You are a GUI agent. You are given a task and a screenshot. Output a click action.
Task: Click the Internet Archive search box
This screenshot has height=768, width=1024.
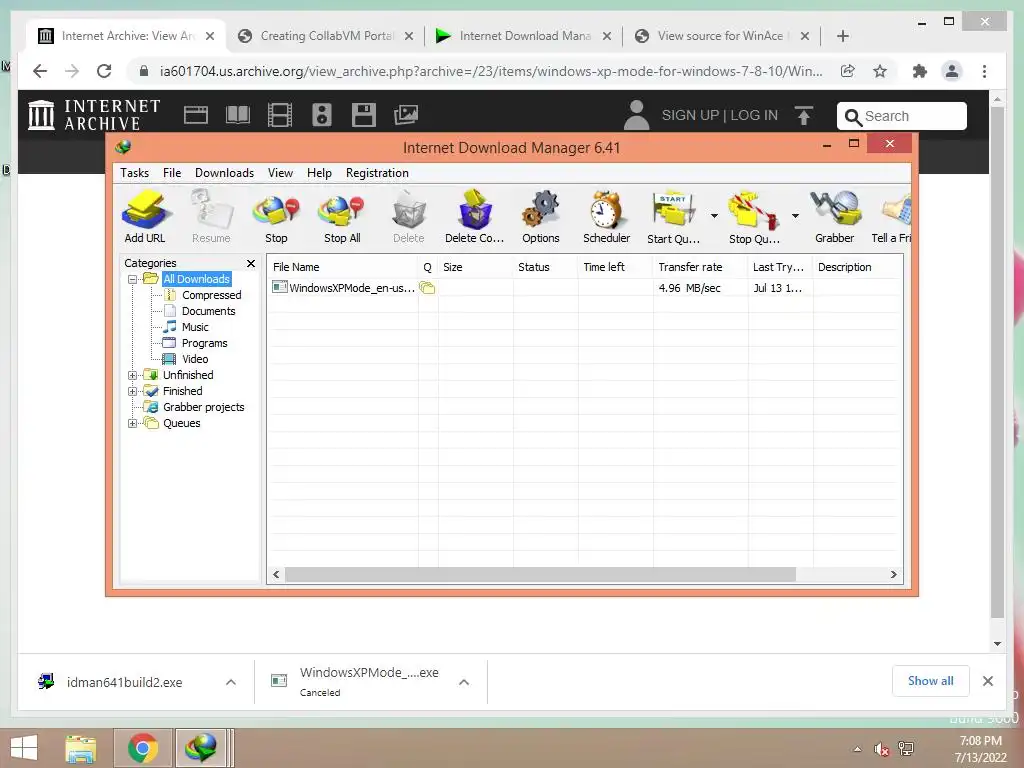click(902, 116)
